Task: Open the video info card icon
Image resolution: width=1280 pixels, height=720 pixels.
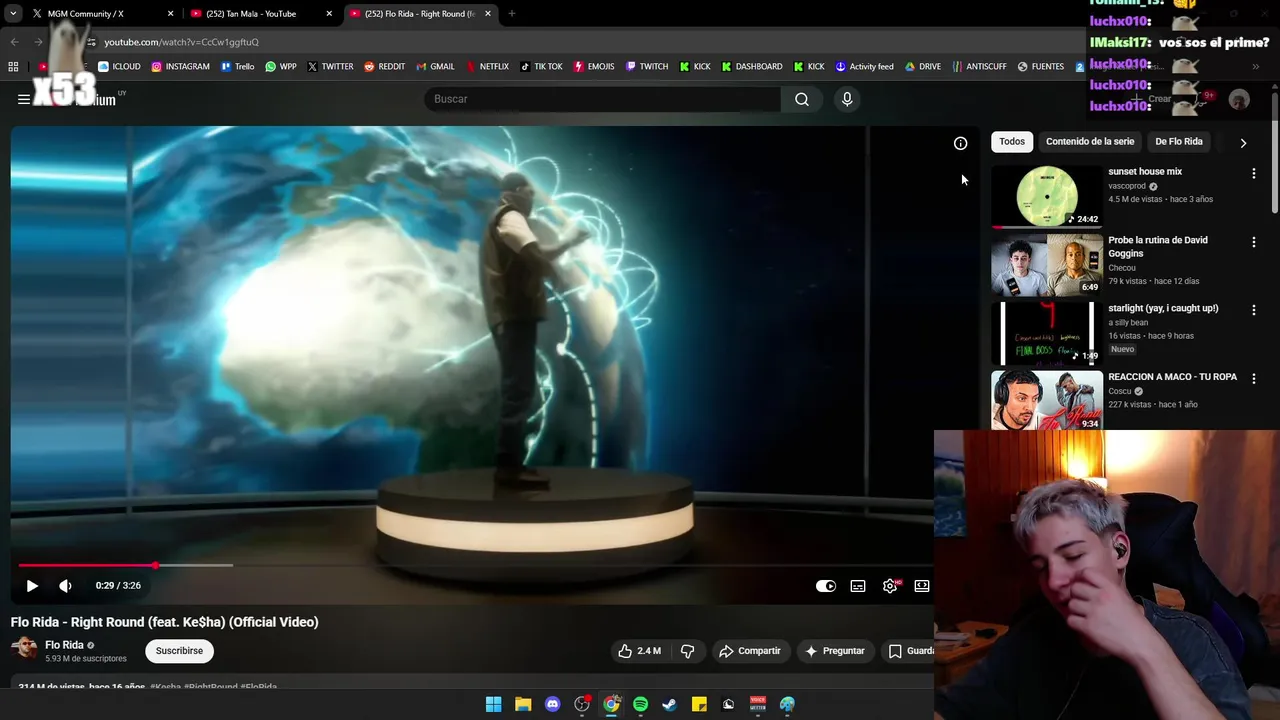Action: [960, 143]
